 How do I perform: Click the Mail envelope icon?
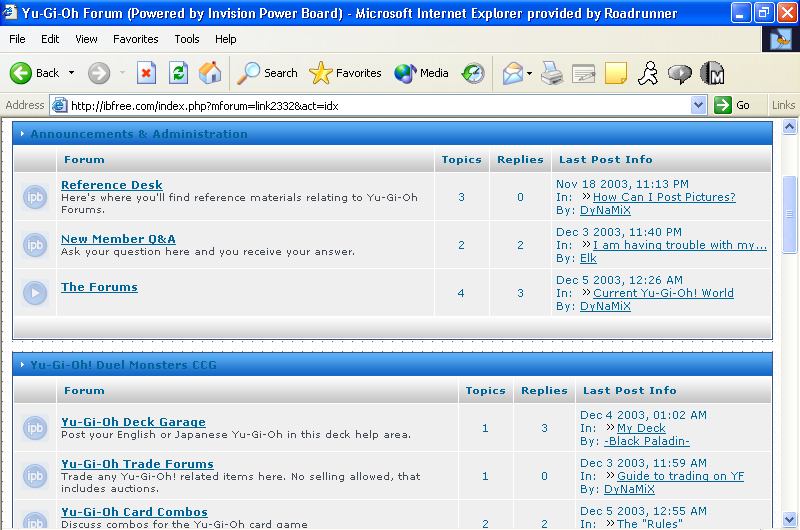[x=513, y=73]
